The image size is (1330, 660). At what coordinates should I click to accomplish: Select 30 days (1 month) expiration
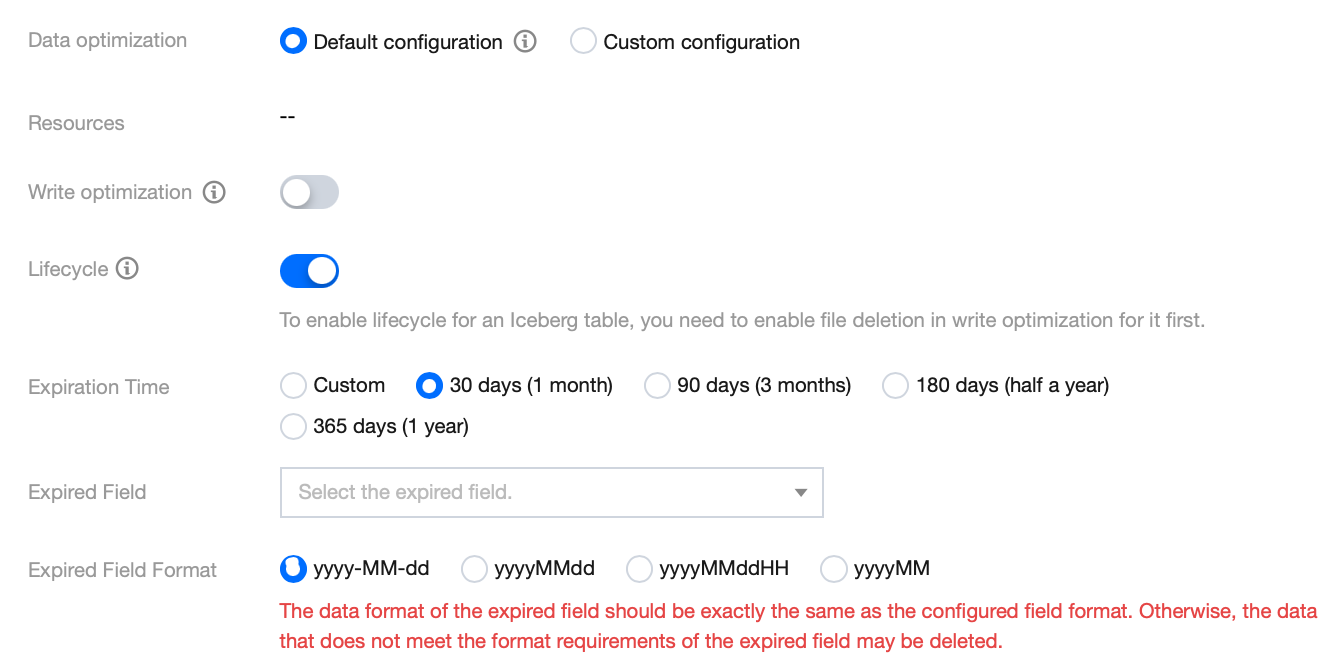[429, 386]
